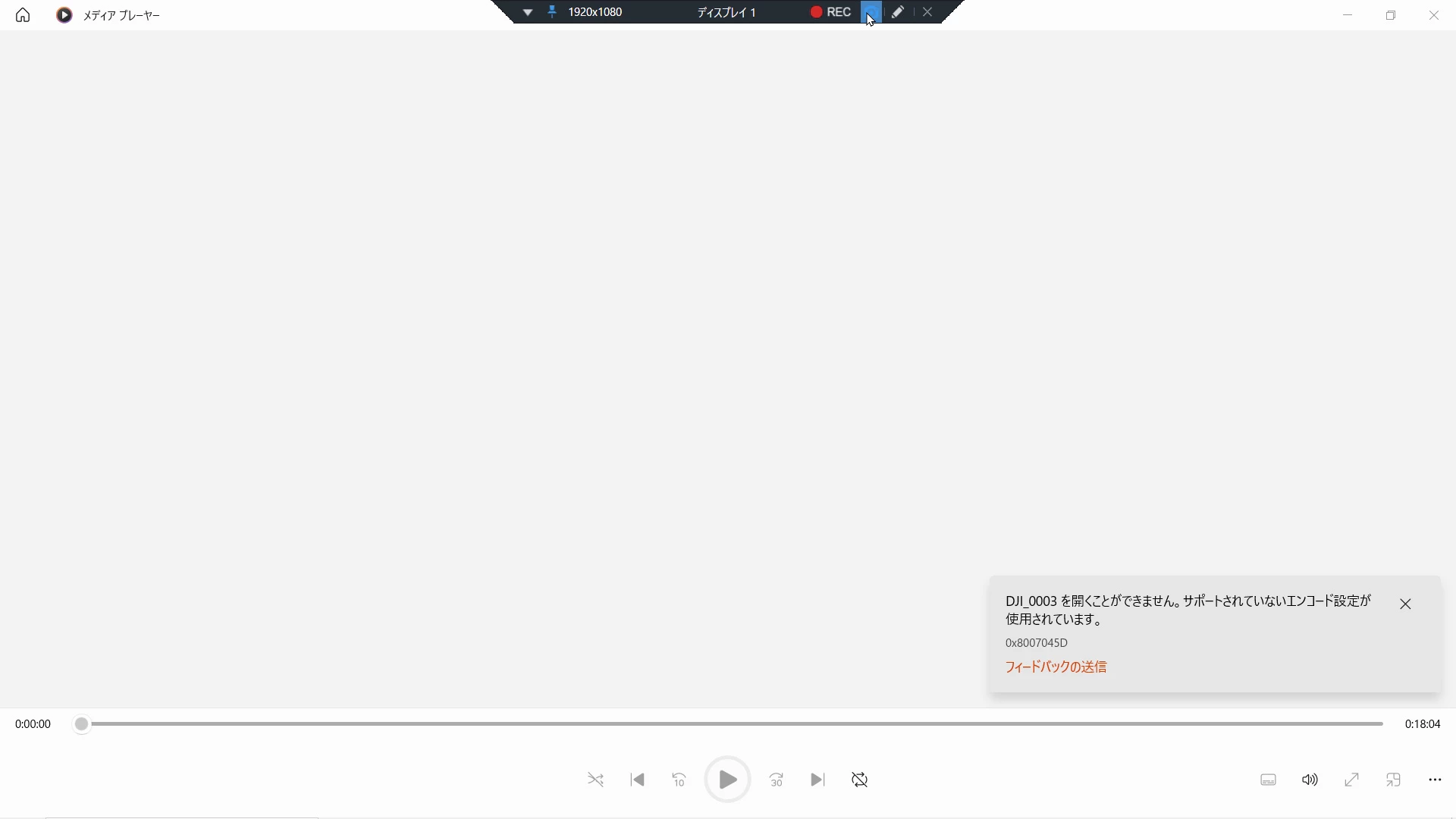Viewport: 1456px width, 819px height.
Task: Go to previous track
Action: click(638, 780)
